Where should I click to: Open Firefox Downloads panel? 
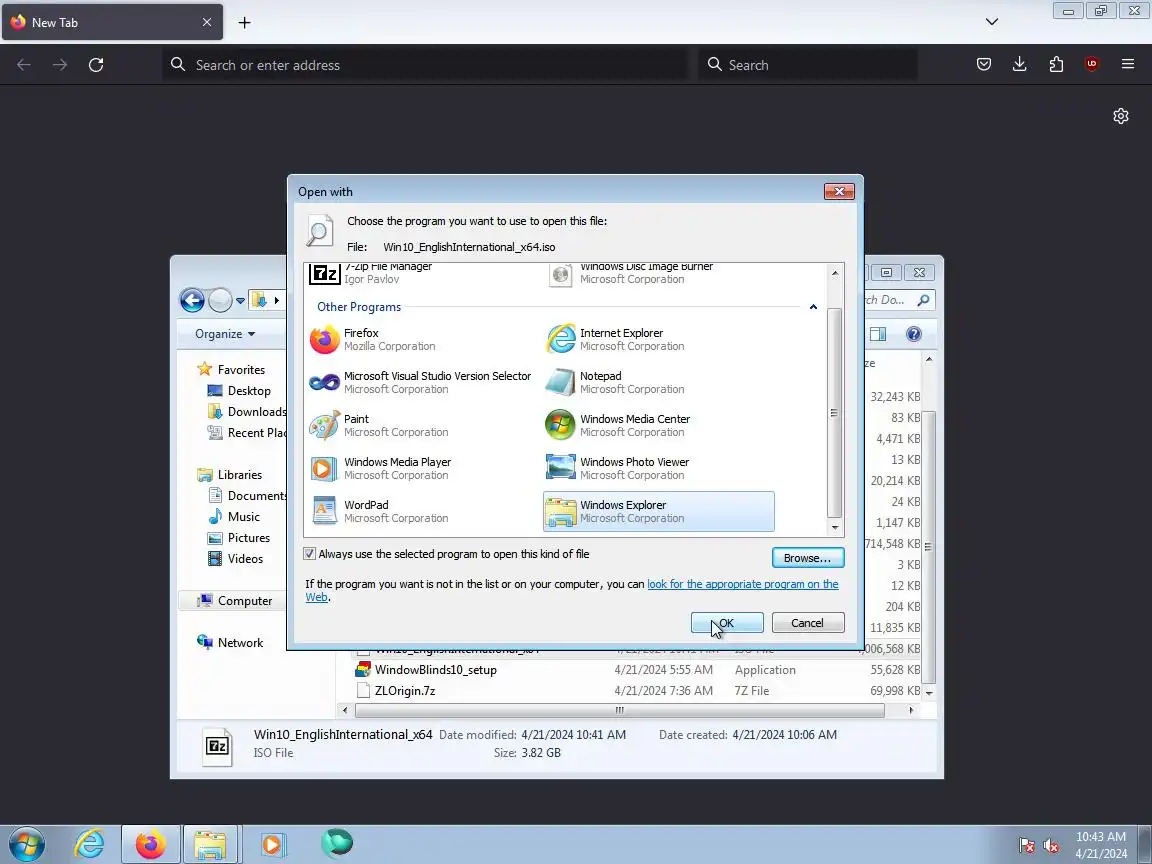click(1020, 65)
